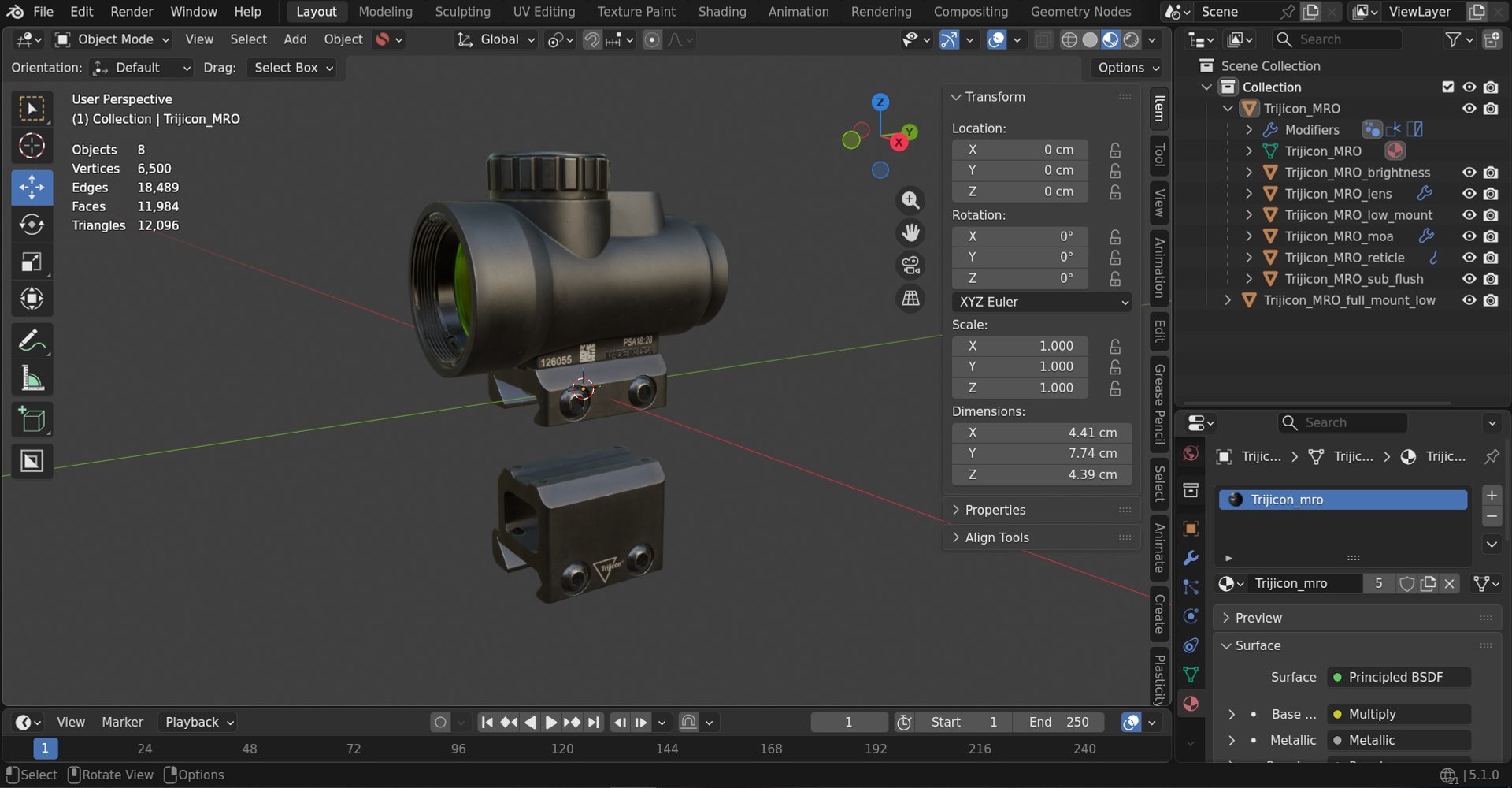1512x788 pixels.
Task: Open the Particles properties tab icon
Action: click(1191, 587)
